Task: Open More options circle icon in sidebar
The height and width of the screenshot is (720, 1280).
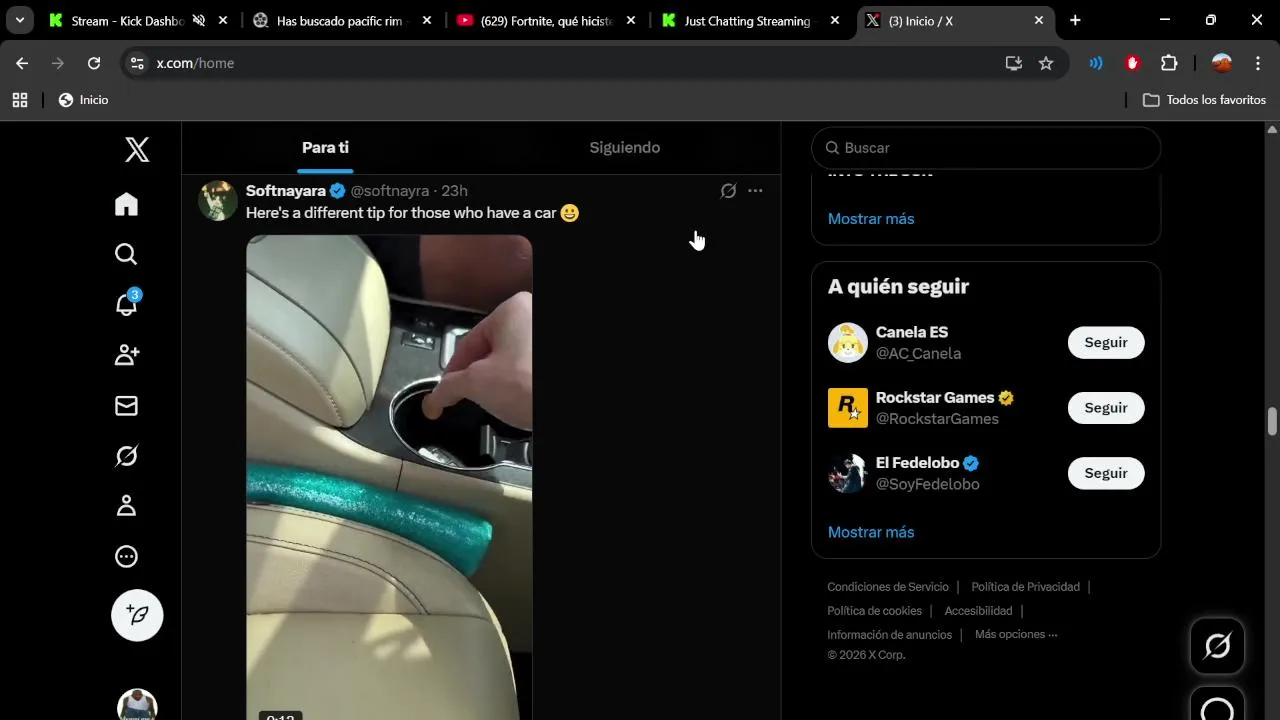Action: (x=126, y=557)
